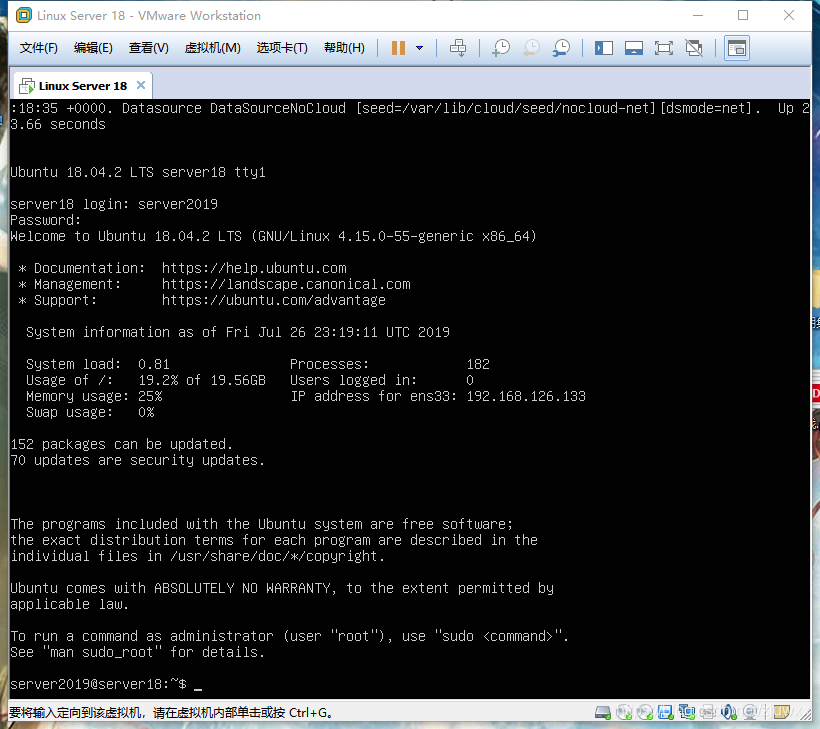Click the 'Ubuntu 18.04.2 LTS server18 tty1' line
Viewport: 820px width, 729px height.
tap(138, 172)
